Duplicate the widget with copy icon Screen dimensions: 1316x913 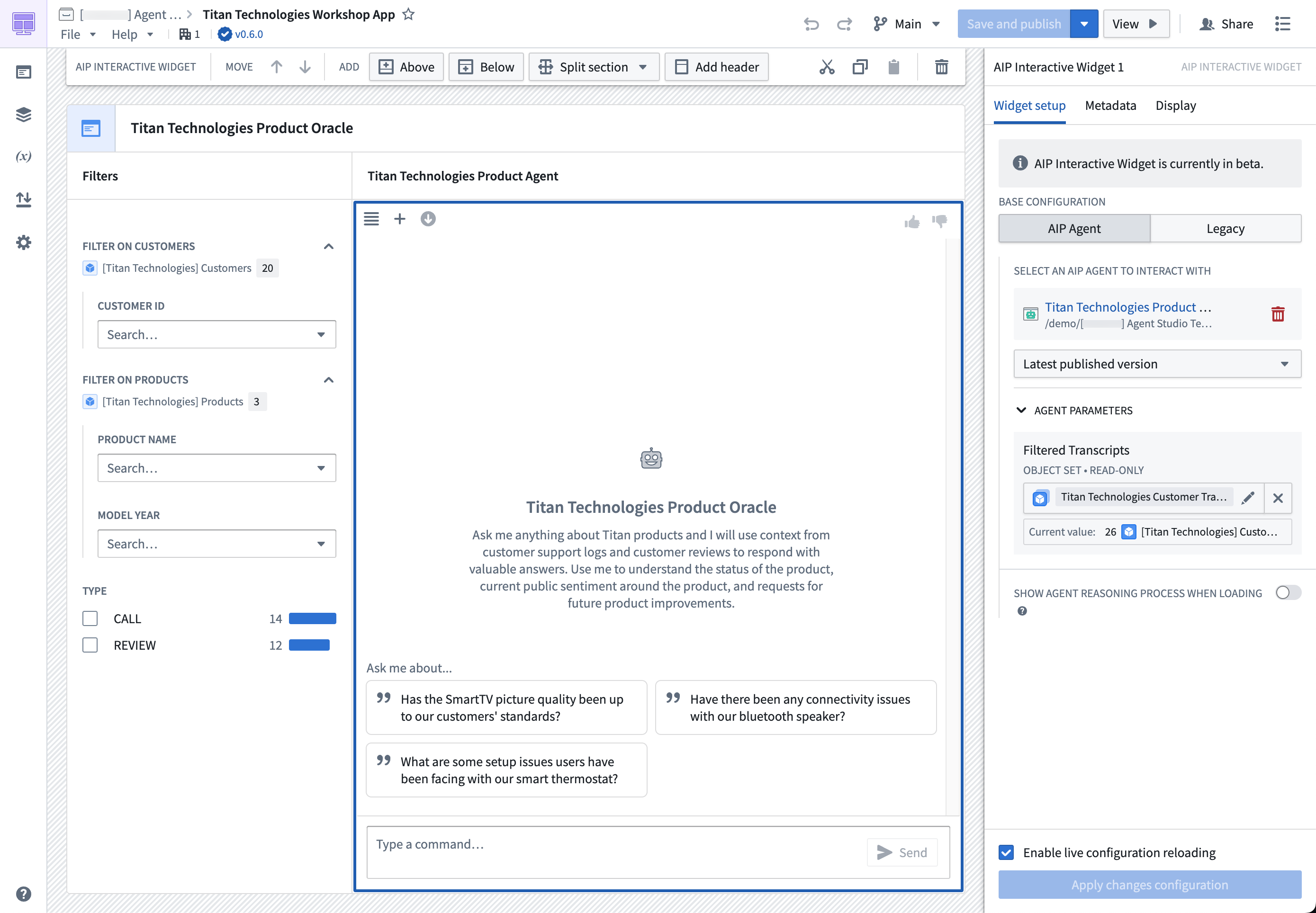(860, 67)
